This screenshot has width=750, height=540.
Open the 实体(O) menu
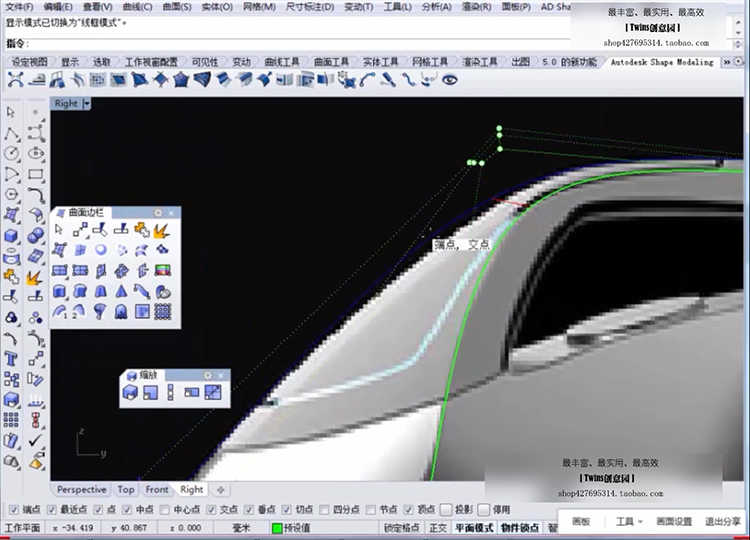tap(217, 7)
